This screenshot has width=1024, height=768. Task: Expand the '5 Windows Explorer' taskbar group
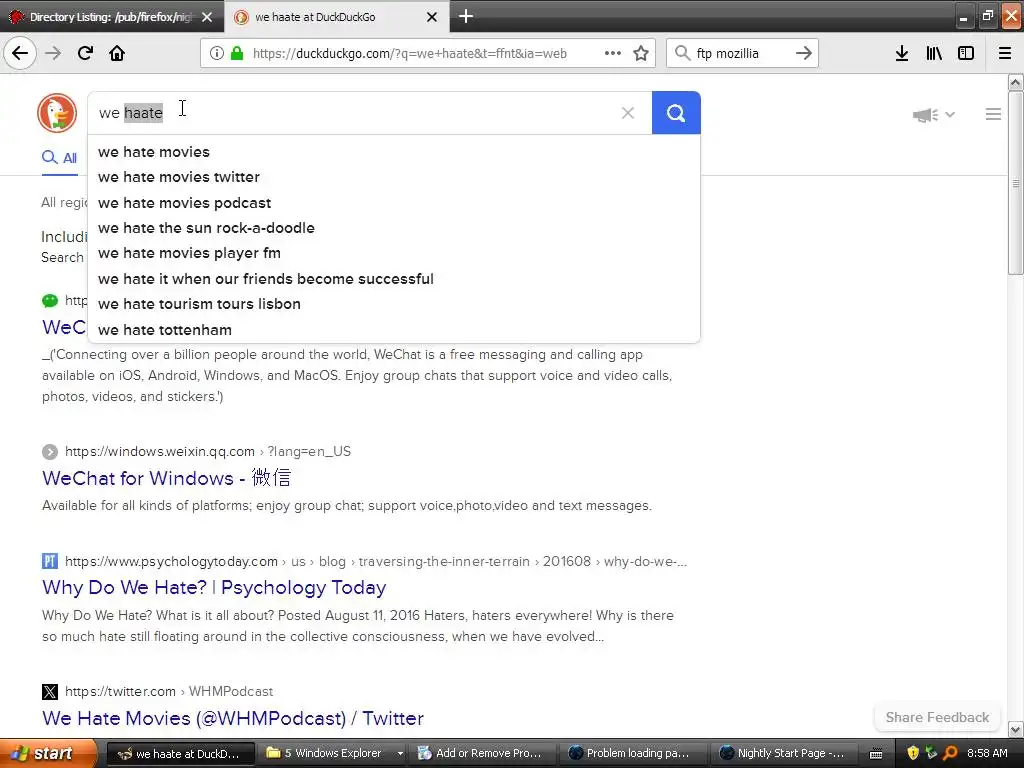pyautogui.click(x=335, y=754)
